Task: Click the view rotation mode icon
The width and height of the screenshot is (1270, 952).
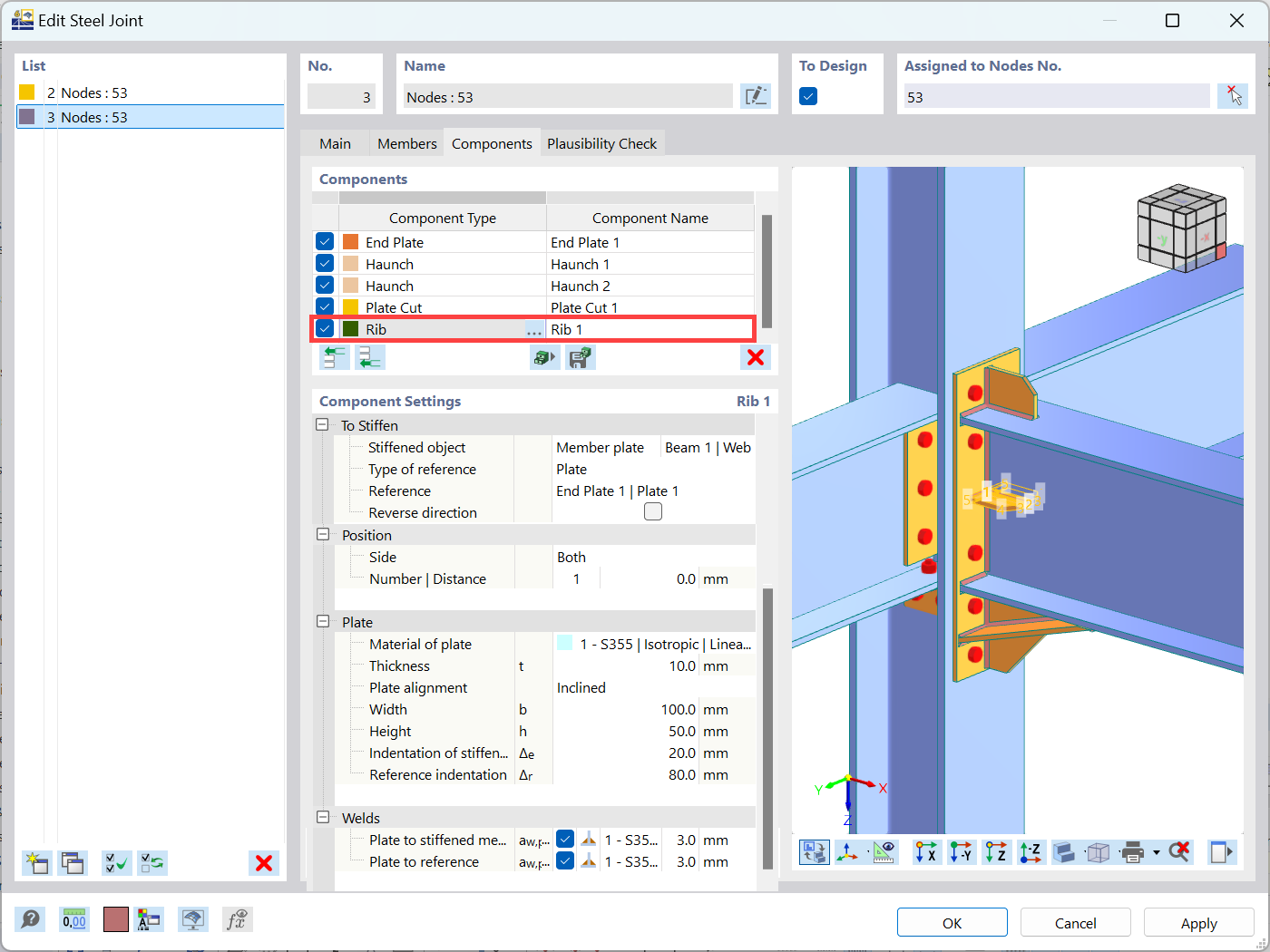Action: (x=814, y=852)
